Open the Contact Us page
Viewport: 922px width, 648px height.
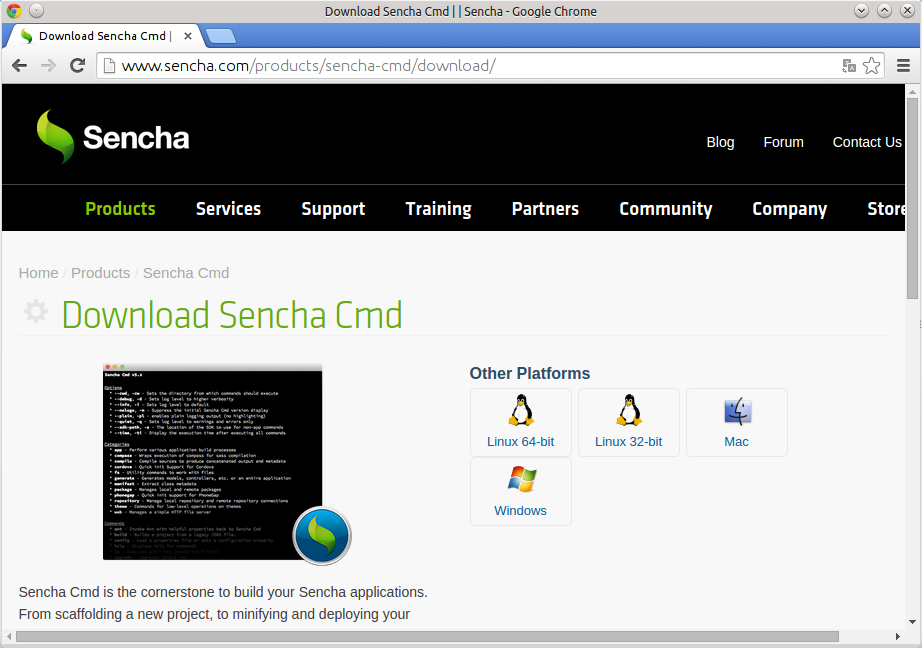[x=866, y=142]
